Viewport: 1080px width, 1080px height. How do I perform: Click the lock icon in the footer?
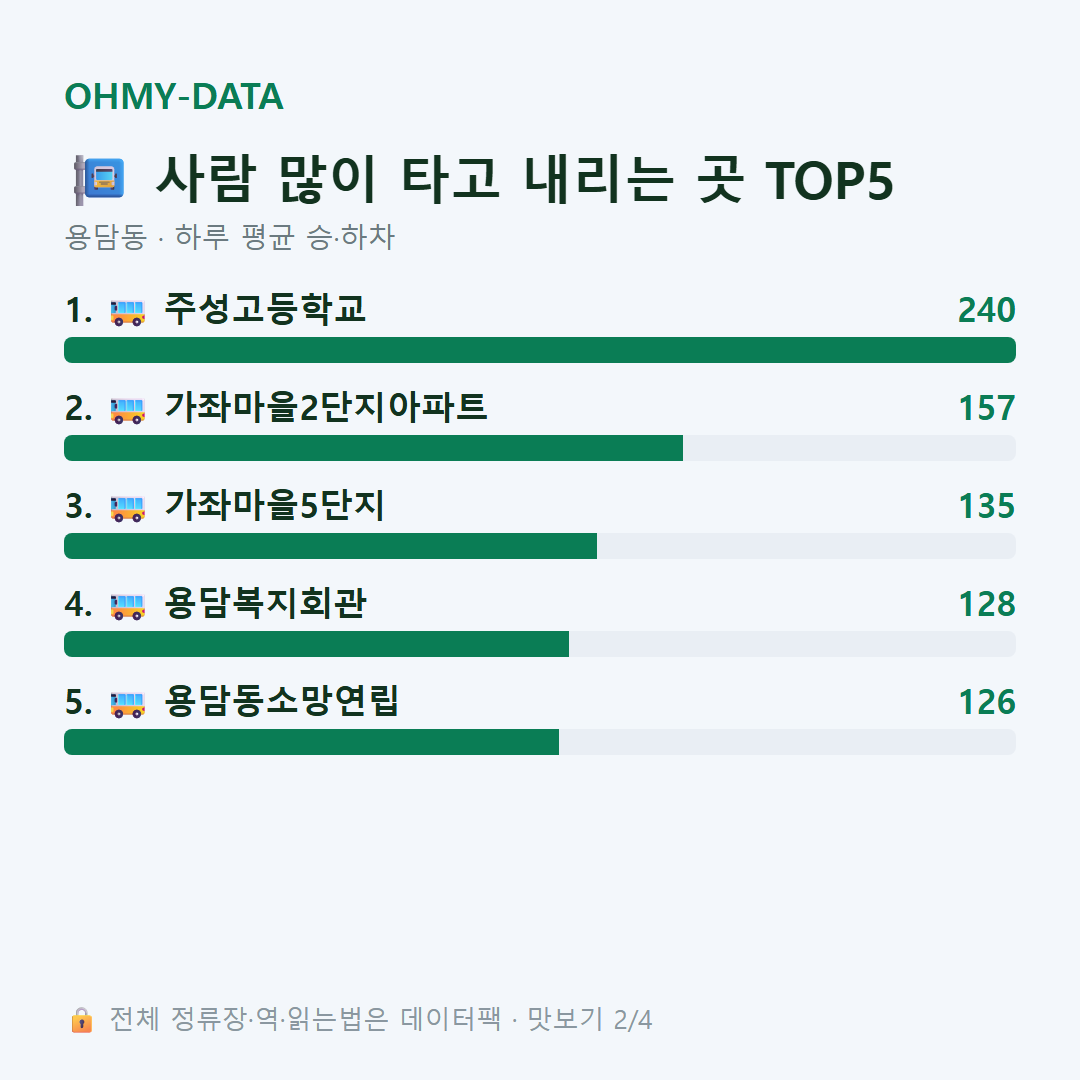click(81, 1019)
